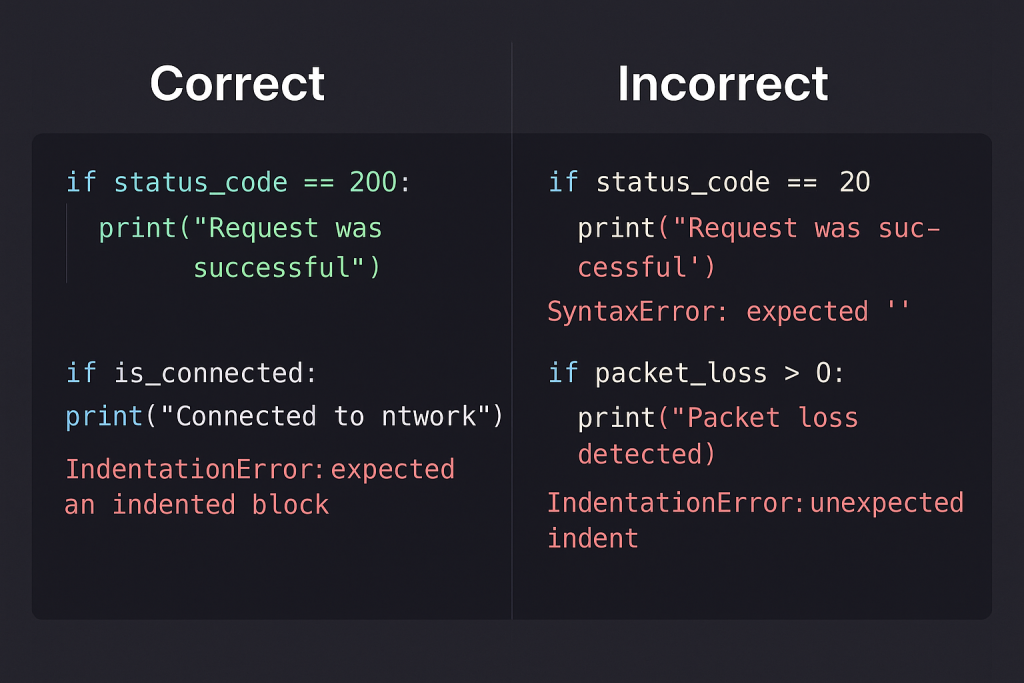The width and height of the screenshot is (1024, 683).
Task: Click the "SyntaxError: expected ''" message
Action: (728, 311)
